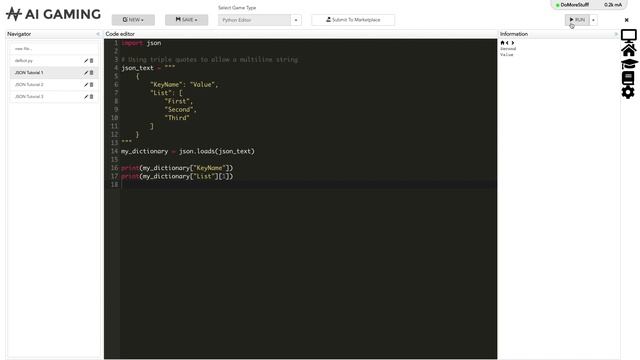Image resolution: width=640 pixels, height=360 pixels.
Task: Run the code with RUN button
Action: coord(577,20)
